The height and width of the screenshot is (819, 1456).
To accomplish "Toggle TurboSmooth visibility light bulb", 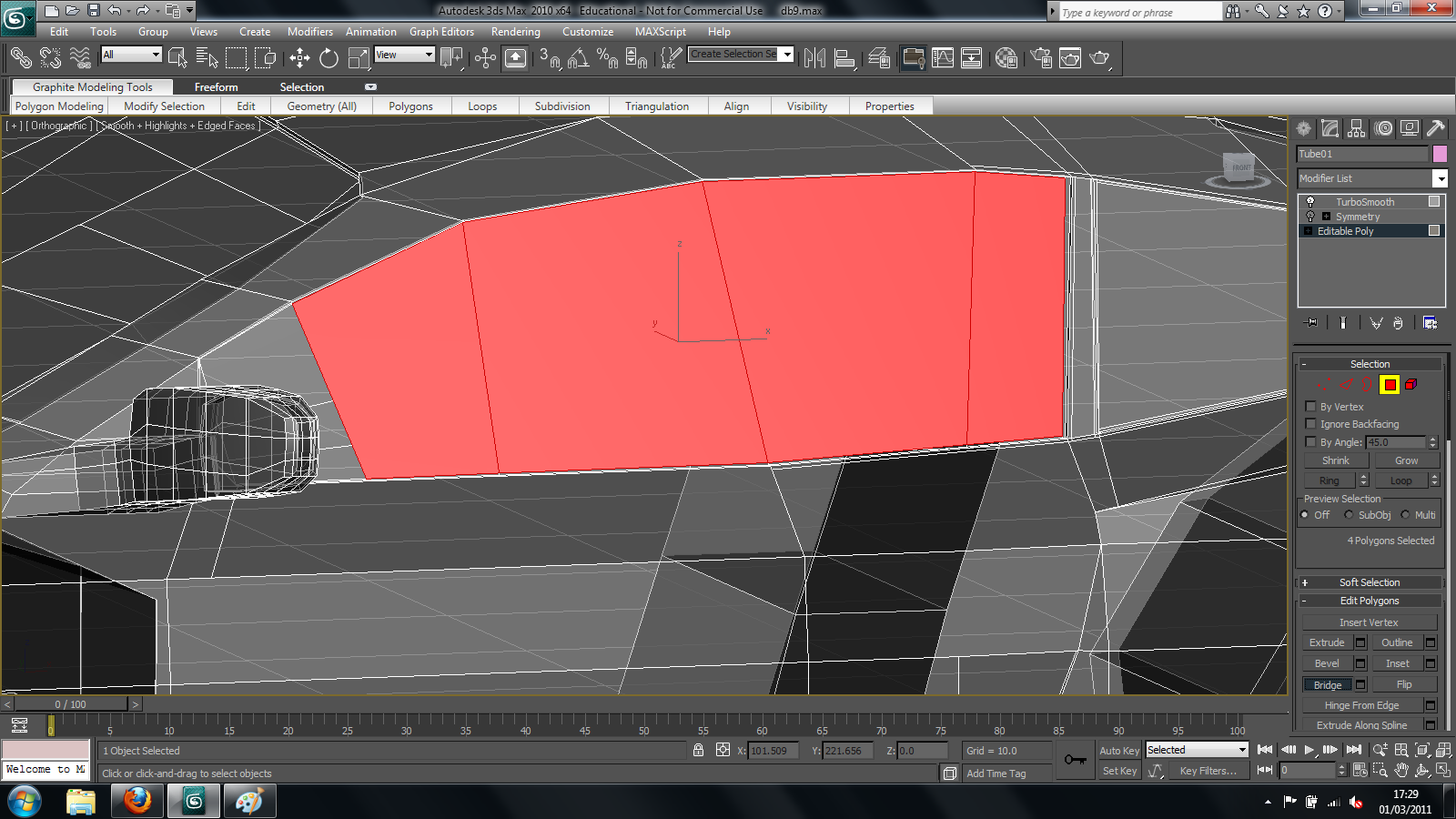I will 1310,202.
